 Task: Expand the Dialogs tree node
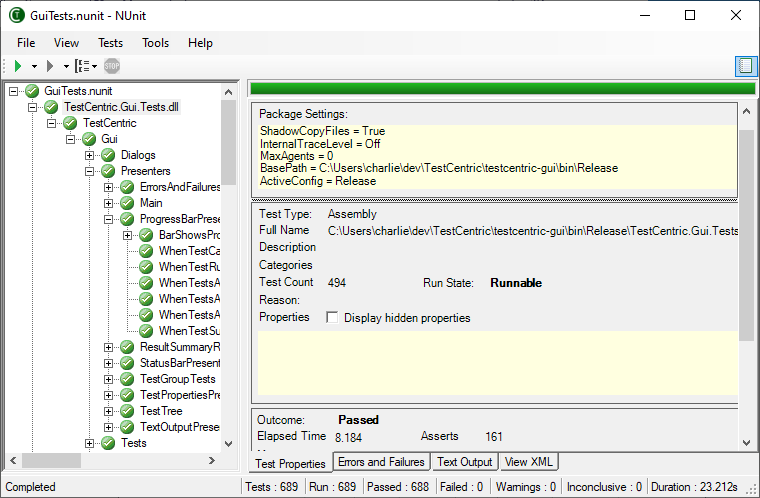point(90,155)
